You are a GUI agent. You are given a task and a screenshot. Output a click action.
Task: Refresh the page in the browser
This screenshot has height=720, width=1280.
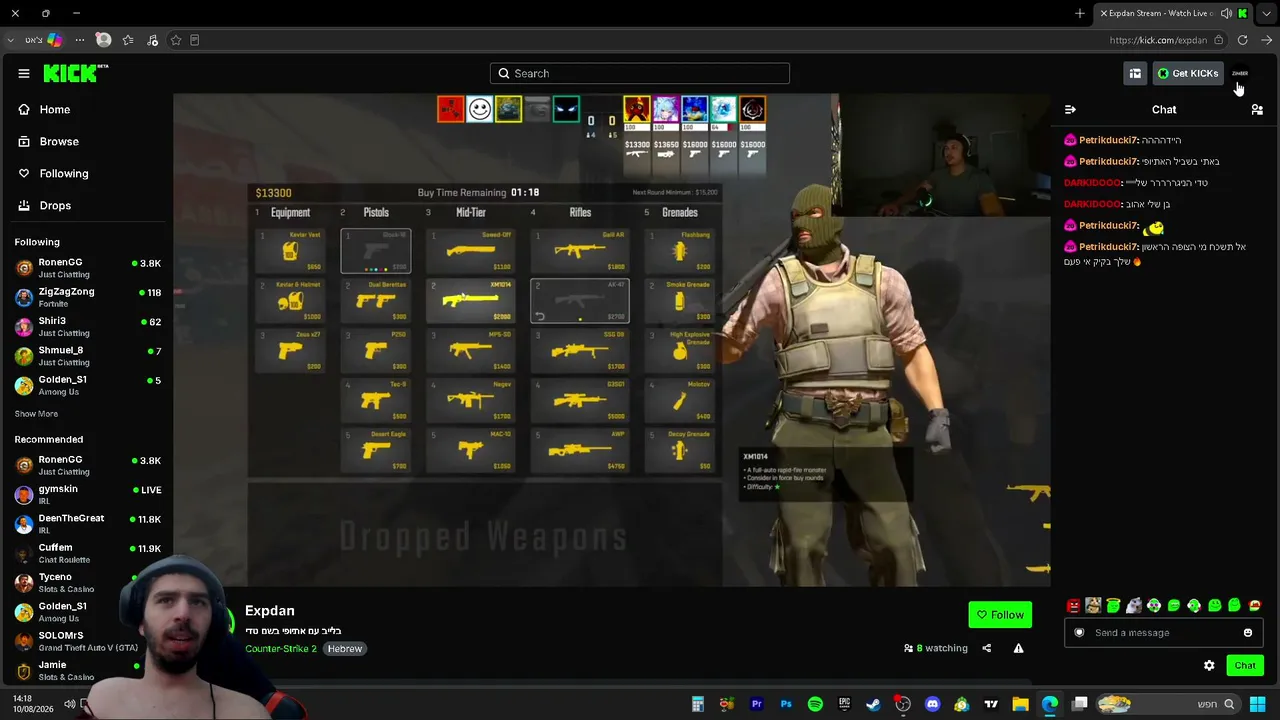click(1242, 40)
